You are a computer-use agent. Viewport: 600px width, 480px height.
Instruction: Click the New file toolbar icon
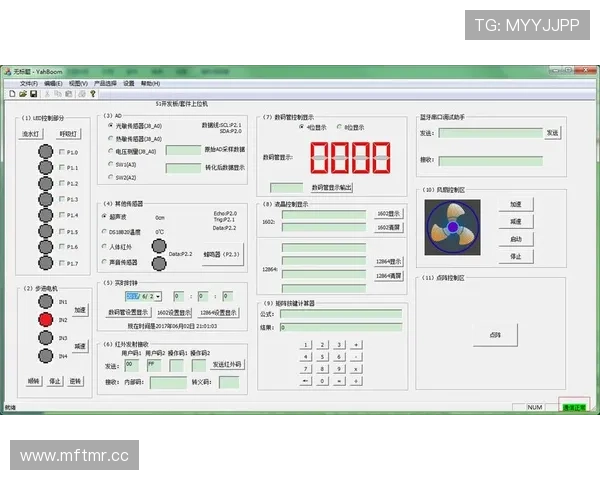[x=11, y=93]
